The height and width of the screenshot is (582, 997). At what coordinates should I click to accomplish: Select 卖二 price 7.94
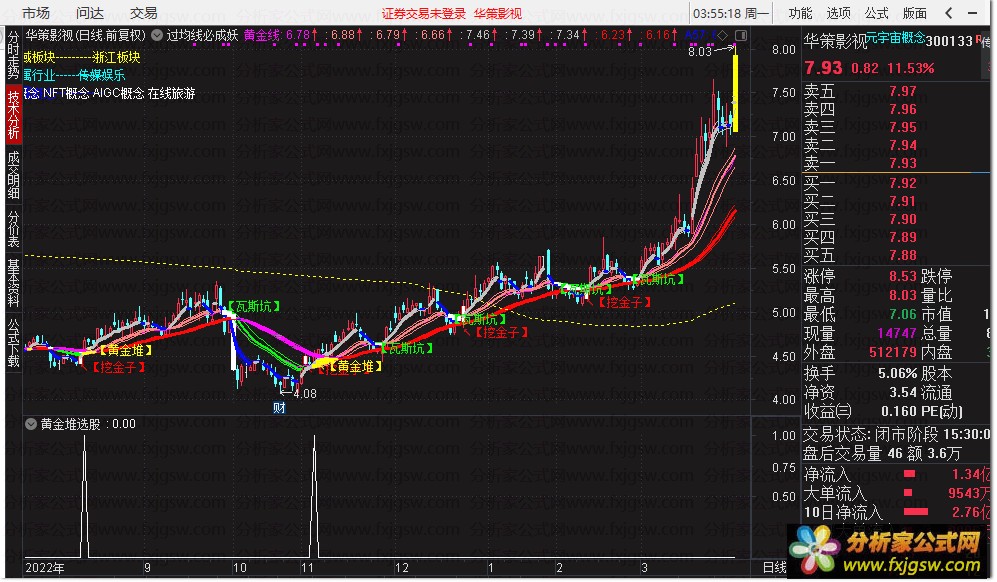(903, 145)
